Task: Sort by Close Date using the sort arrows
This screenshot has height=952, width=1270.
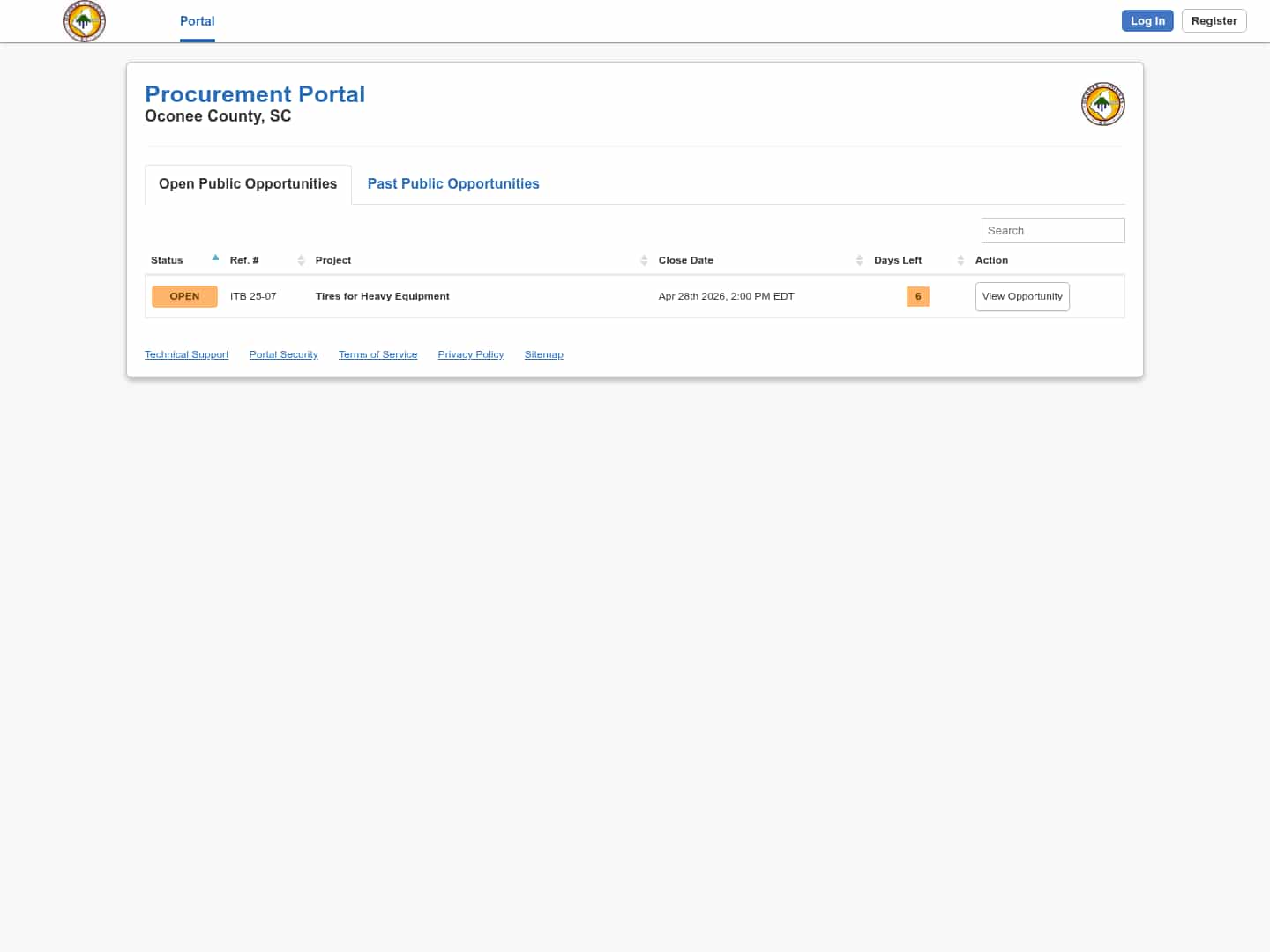Action: pyautogui.click(x=860, y=260)
